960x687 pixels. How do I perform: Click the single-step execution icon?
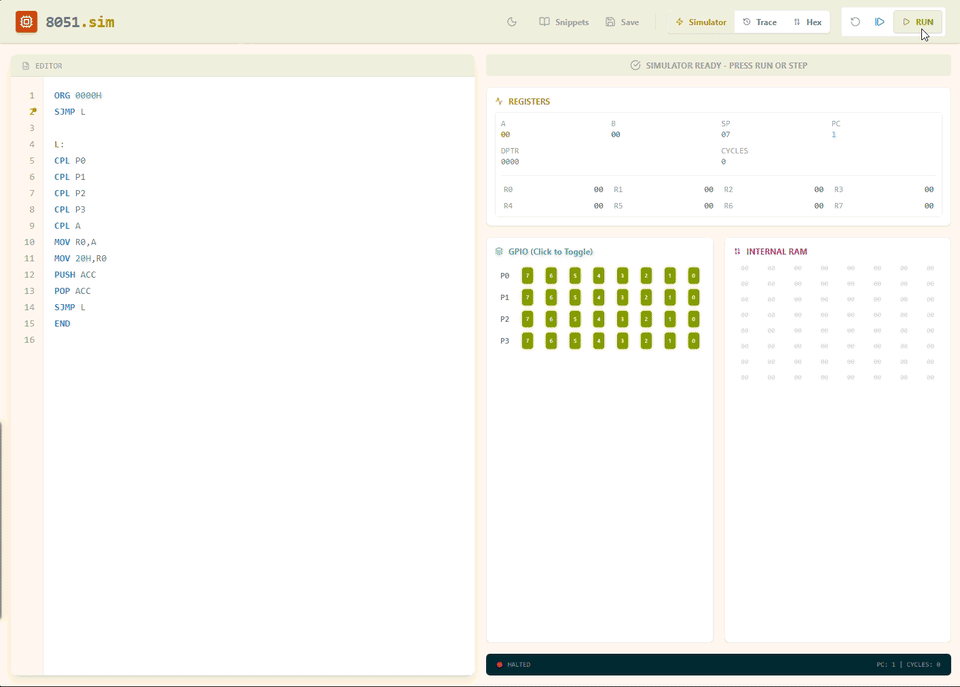point(880,22)
